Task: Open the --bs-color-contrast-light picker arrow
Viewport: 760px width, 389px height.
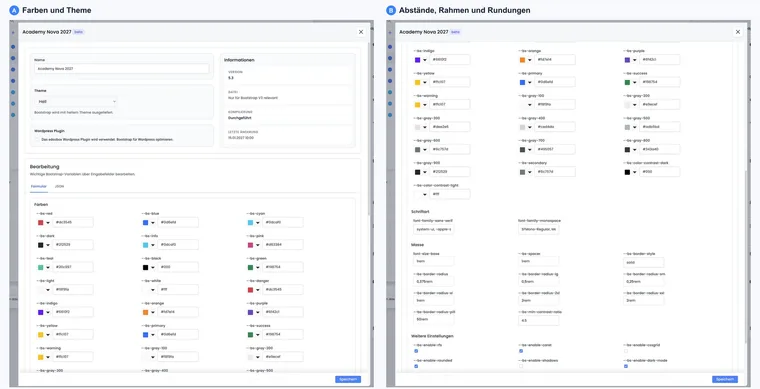Action: (x=425, y=194)
